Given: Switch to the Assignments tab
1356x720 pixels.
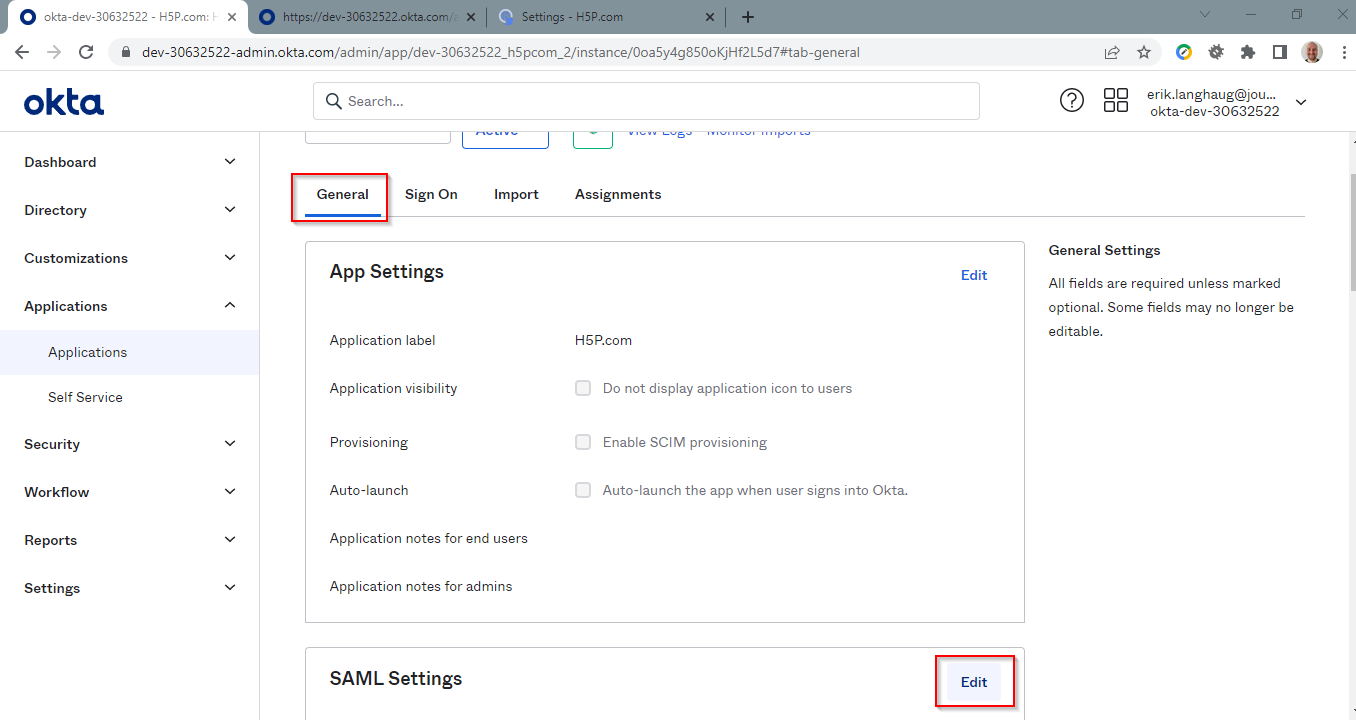Looking at the screenshot, I should pos(618,194).
